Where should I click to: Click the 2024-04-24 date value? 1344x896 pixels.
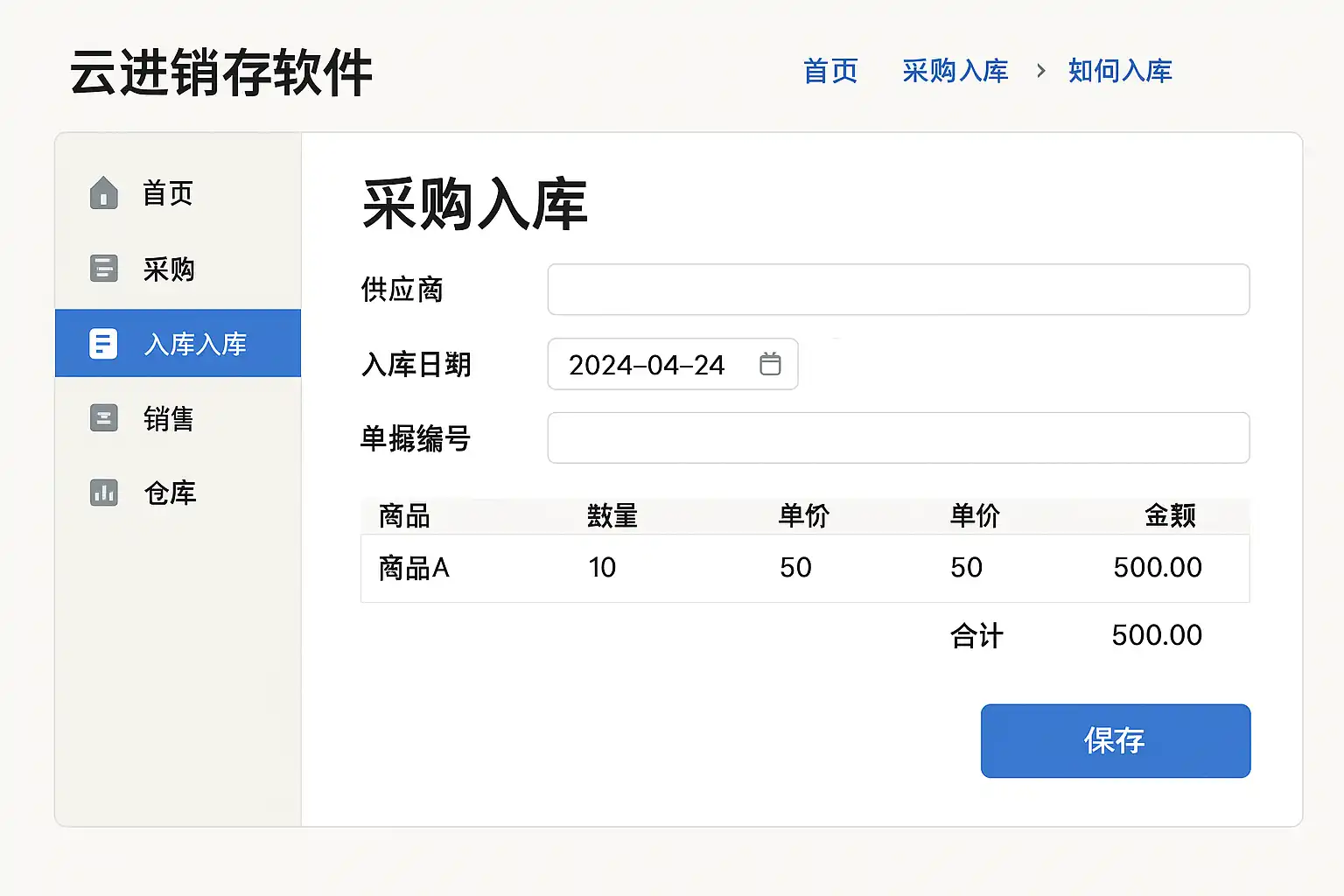[647, 365]
